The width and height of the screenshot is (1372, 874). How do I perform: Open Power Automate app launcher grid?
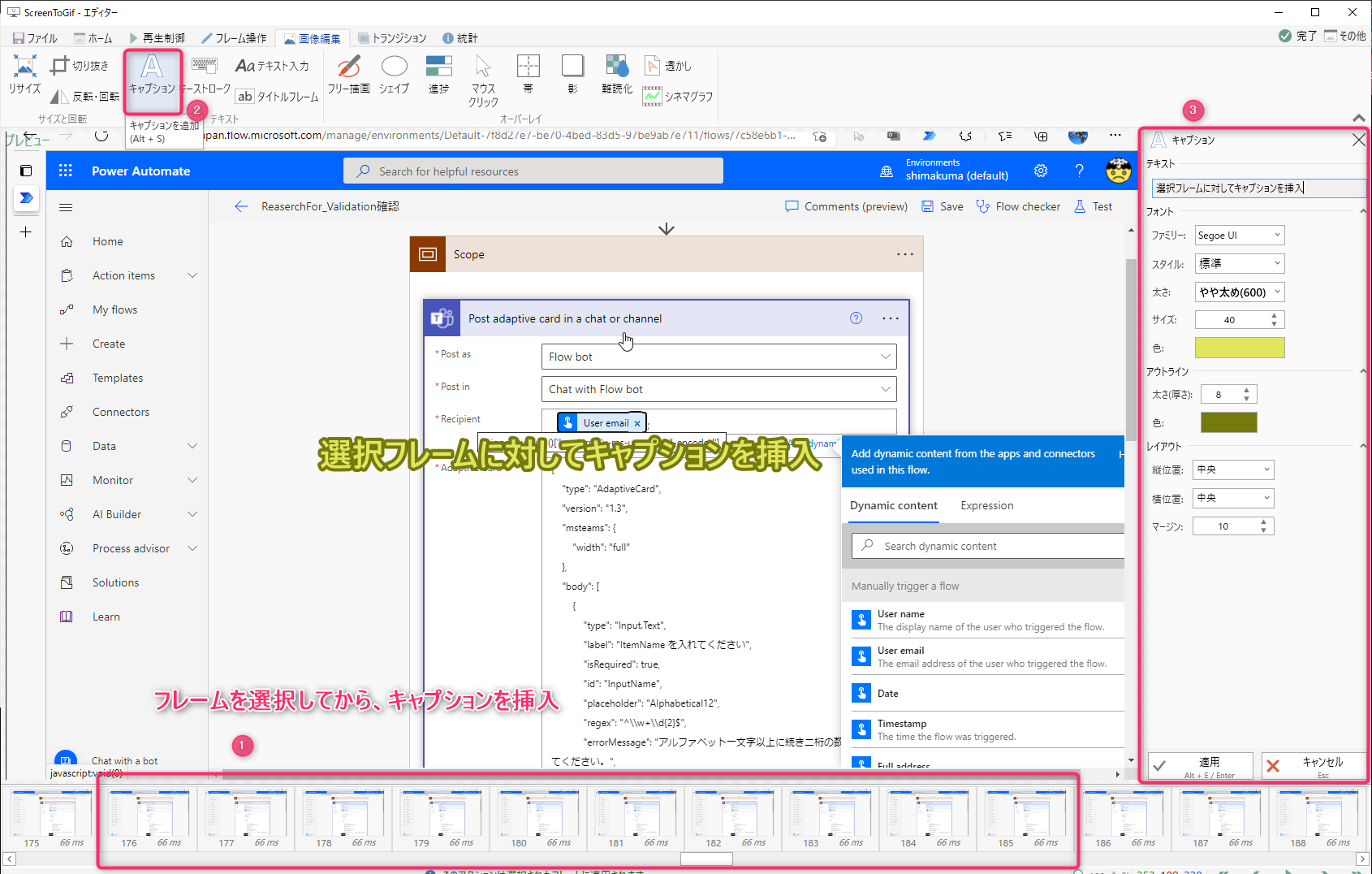click(66, 171)
